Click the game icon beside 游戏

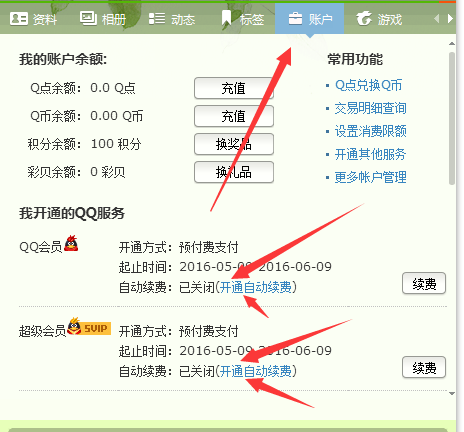click(x=364, y=18)
